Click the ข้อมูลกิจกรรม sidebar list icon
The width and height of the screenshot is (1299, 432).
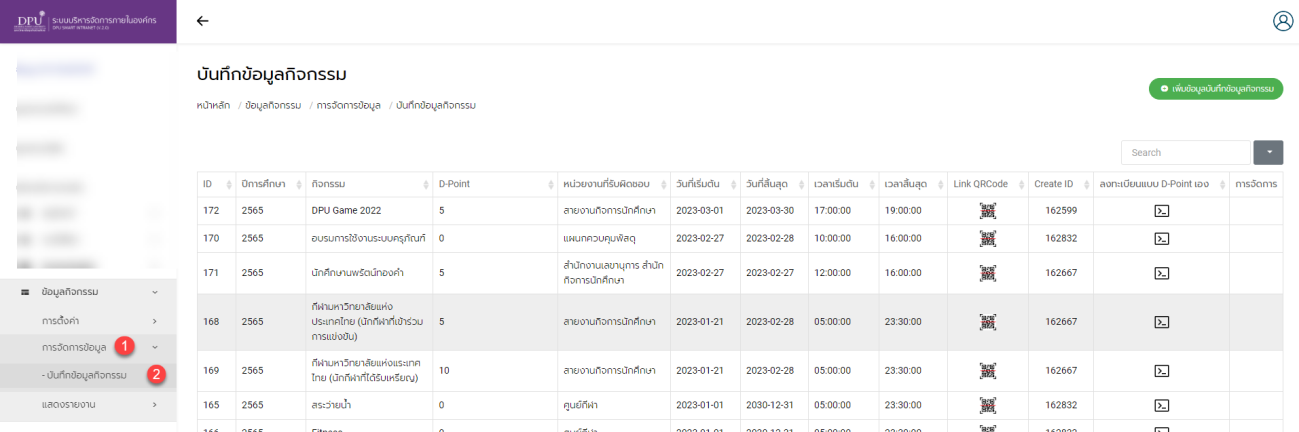[x=25, y=292]
